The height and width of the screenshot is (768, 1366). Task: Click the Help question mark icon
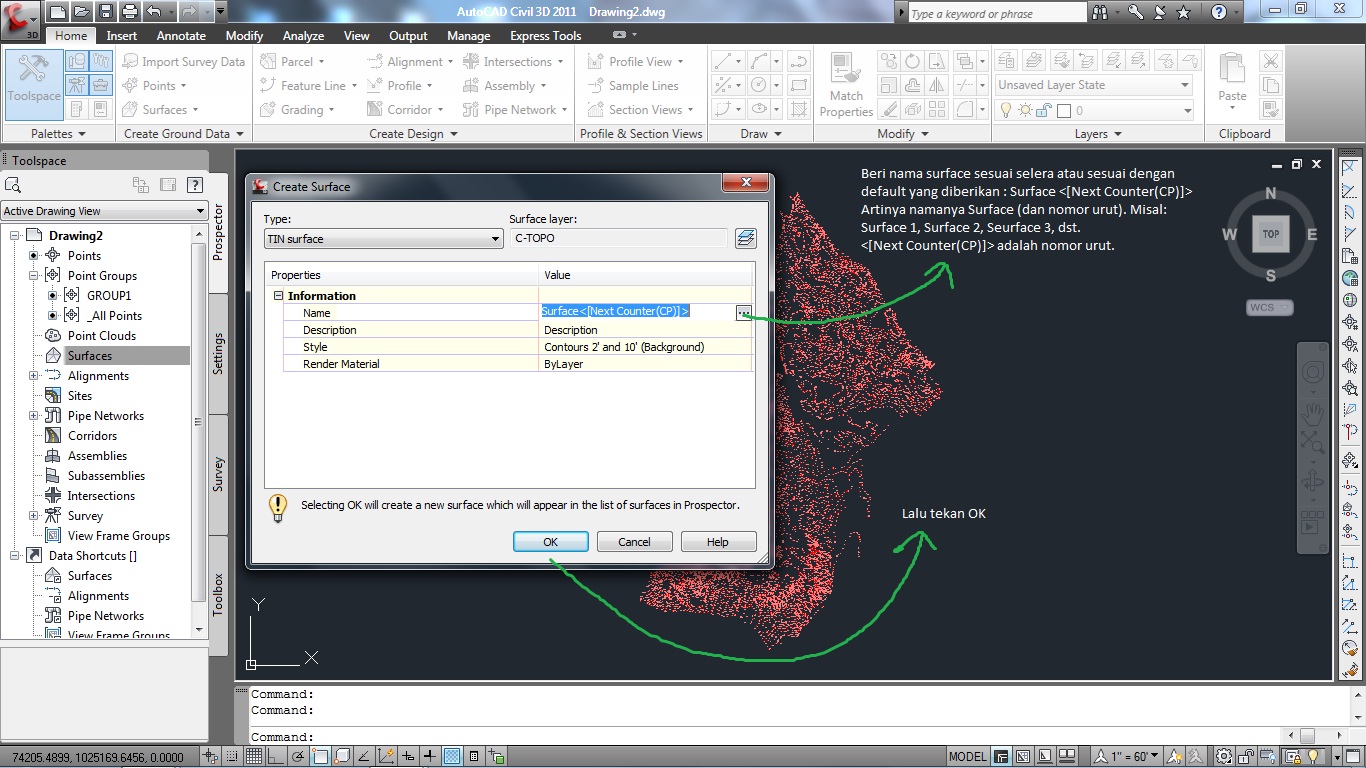click(1218, 12)
